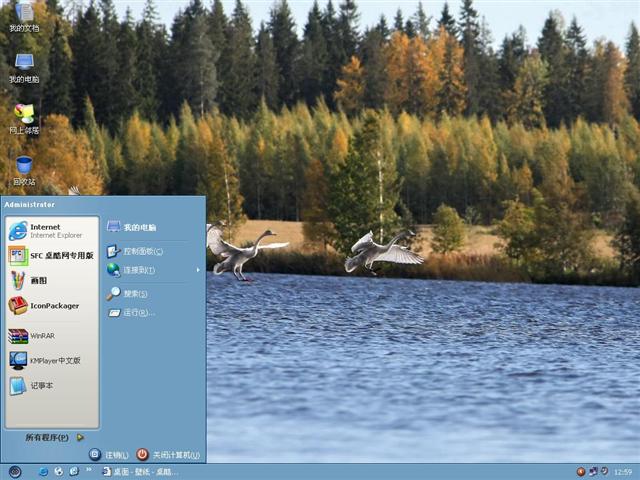Image resolution: width=640 pixels, height=480 pixels.
Task: Click the run dialog icon for 运行
Action: 114,313
